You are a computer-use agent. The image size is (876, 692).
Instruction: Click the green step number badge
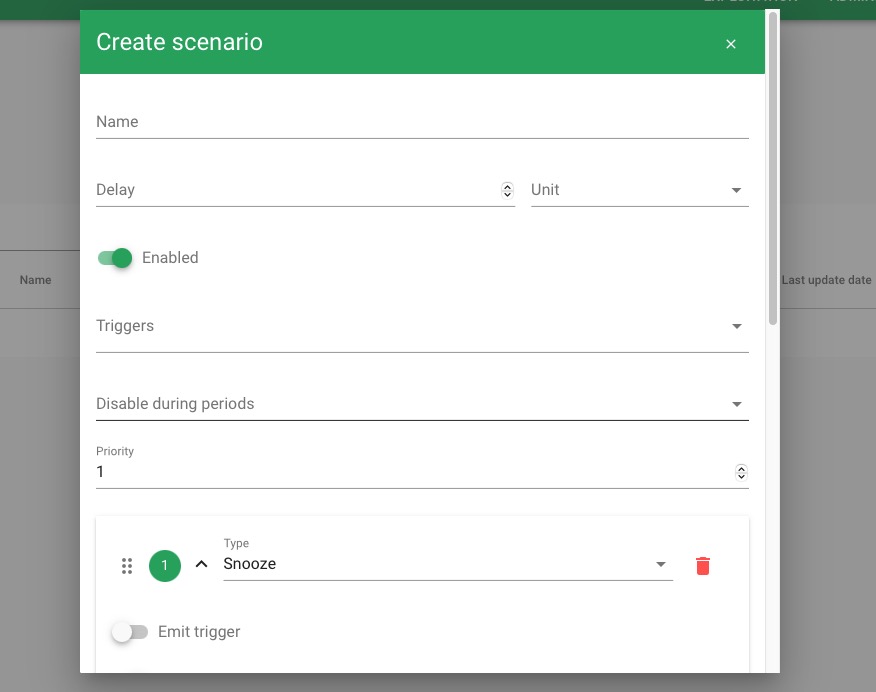164,565
